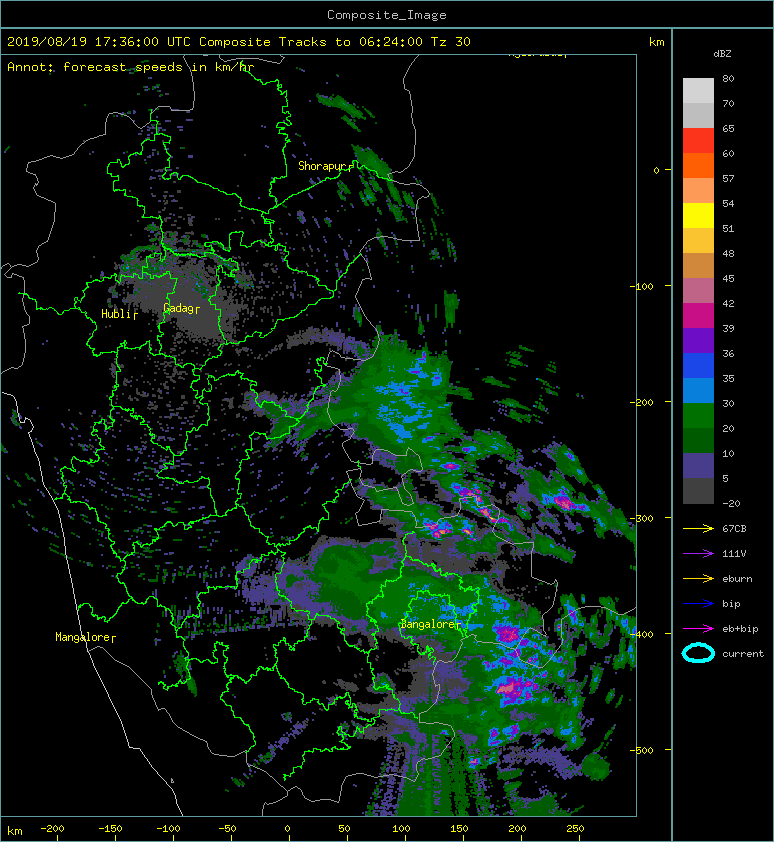This screenshot has height=842, width=774.
Task: Click the 150 km axis tick label
Action: [x=459, y=829]
